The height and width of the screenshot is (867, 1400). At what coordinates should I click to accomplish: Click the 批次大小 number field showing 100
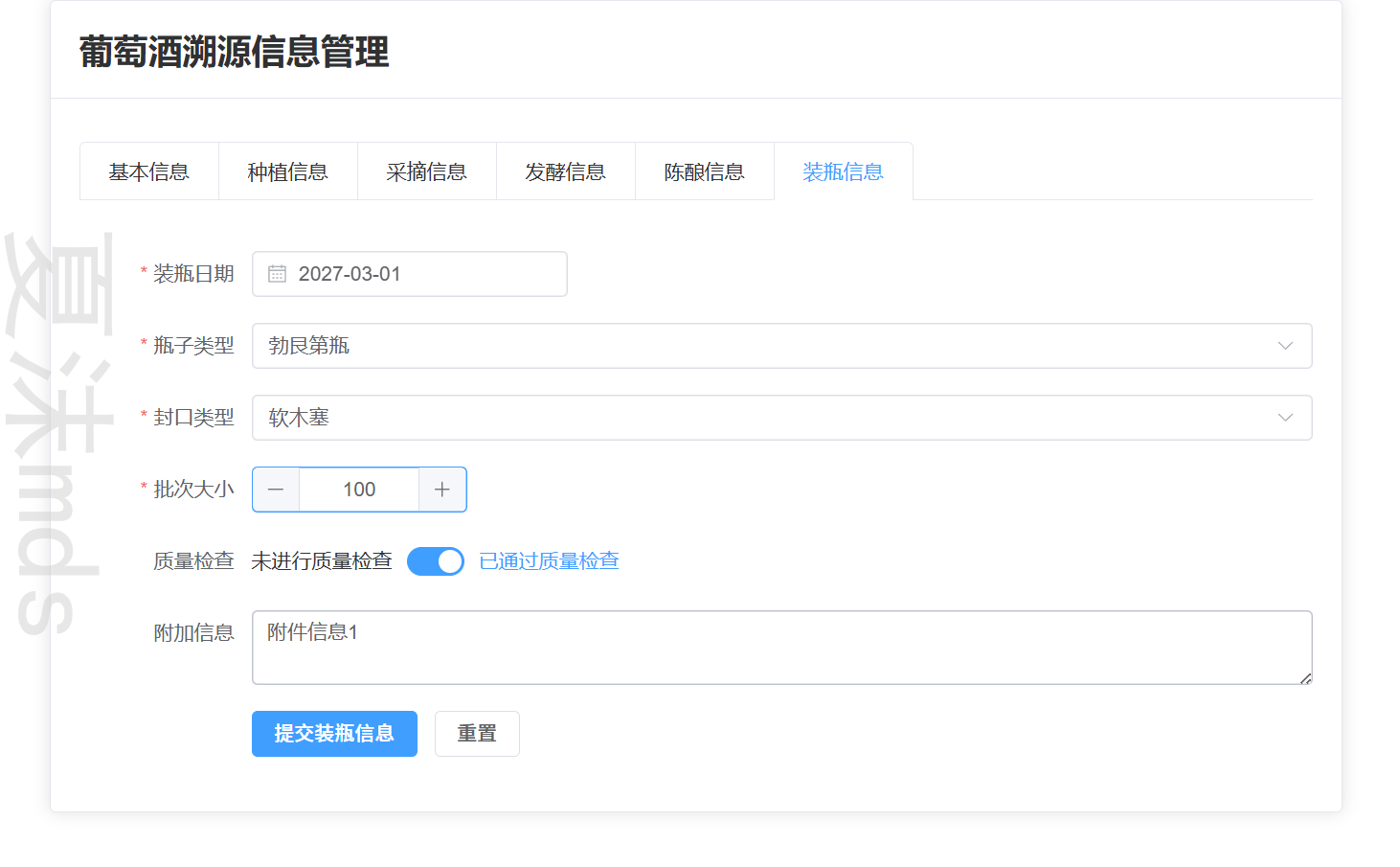point(359,490)
